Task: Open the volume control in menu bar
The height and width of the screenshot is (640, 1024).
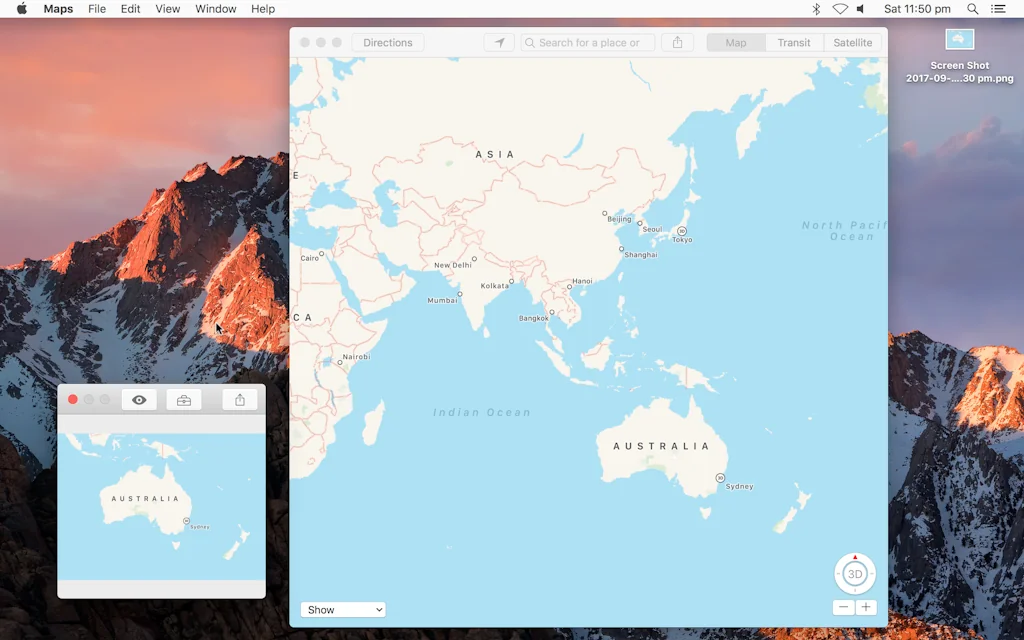Action: point(861,9)
